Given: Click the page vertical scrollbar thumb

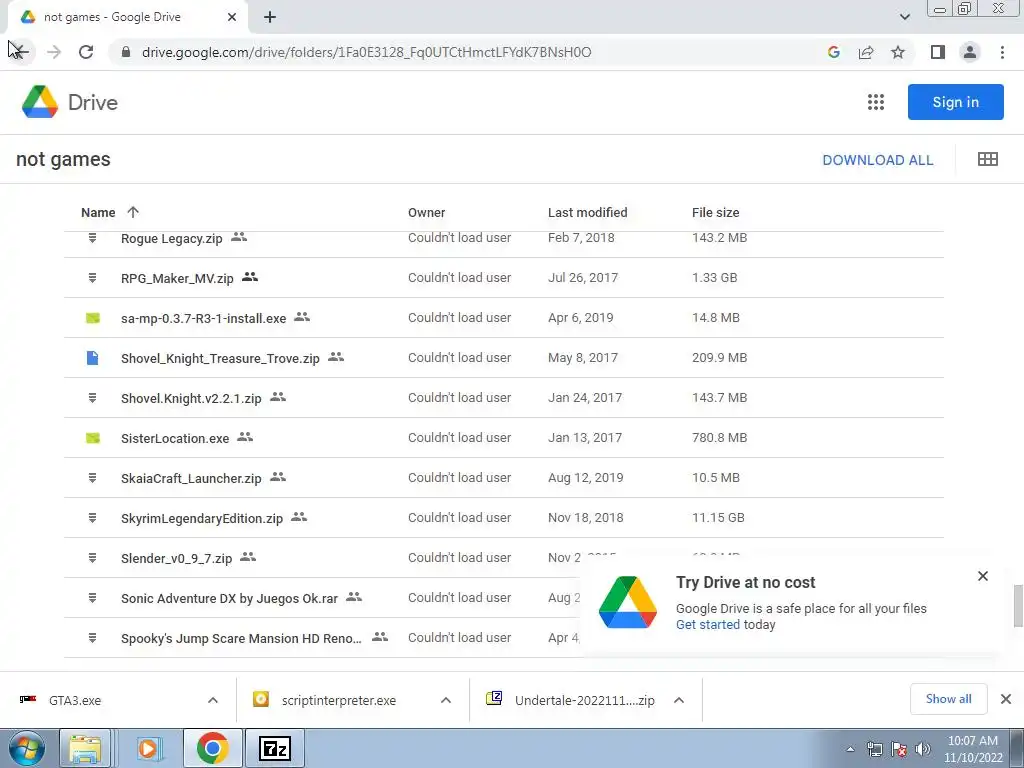Looking at the screenshot, I should coord(1017,605).
